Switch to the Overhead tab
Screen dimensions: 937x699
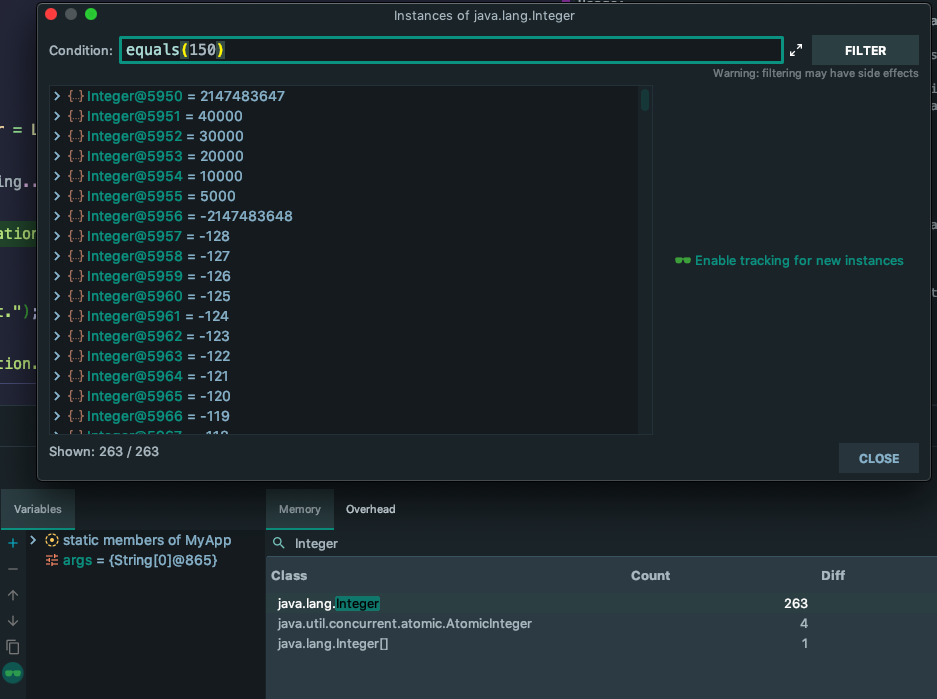click(x=370, y=509)
